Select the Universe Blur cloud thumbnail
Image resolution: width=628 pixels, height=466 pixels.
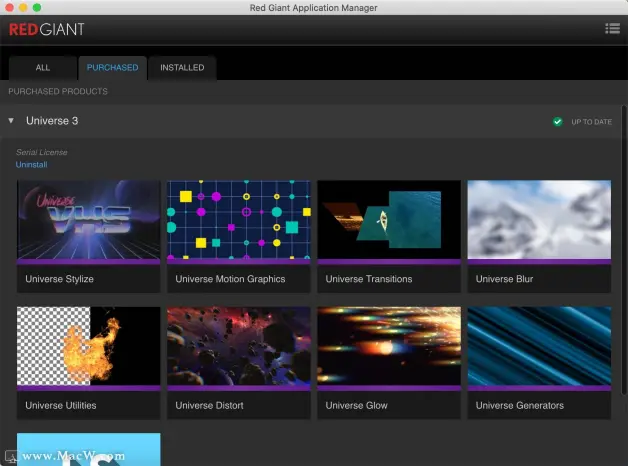pyautogui.click(x=539, y=219)
